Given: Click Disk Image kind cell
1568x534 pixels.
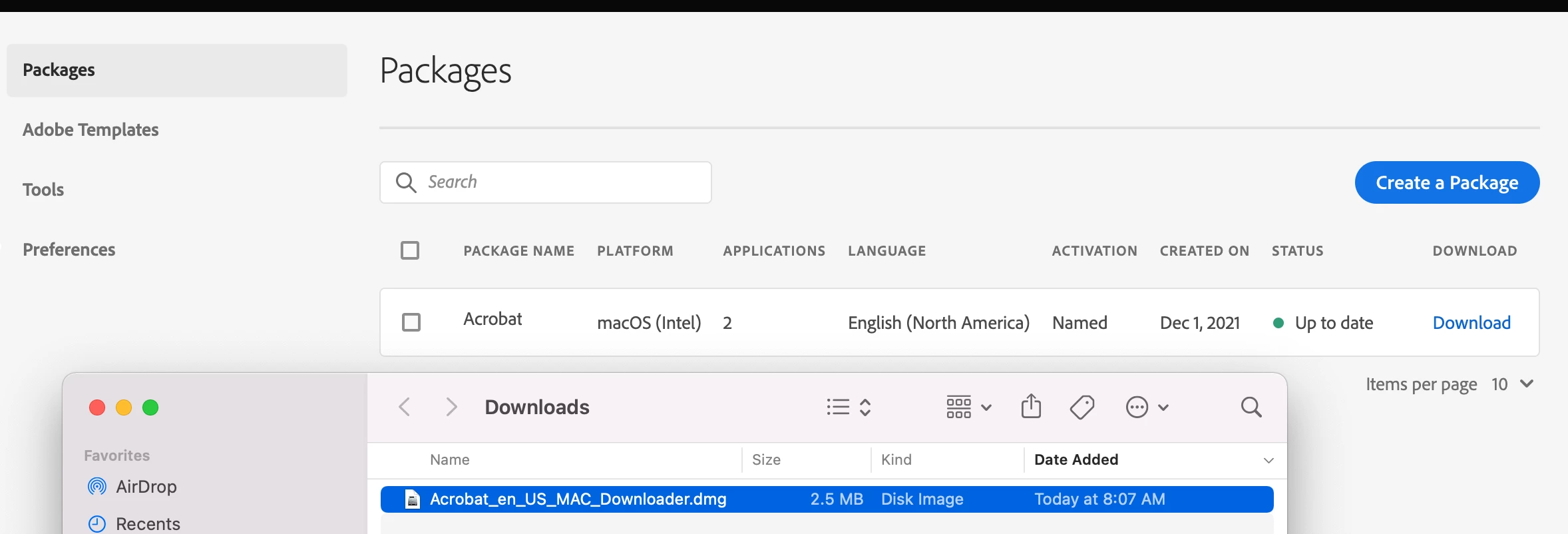Looking at the screenshot, I should click(x=922, y=499).
